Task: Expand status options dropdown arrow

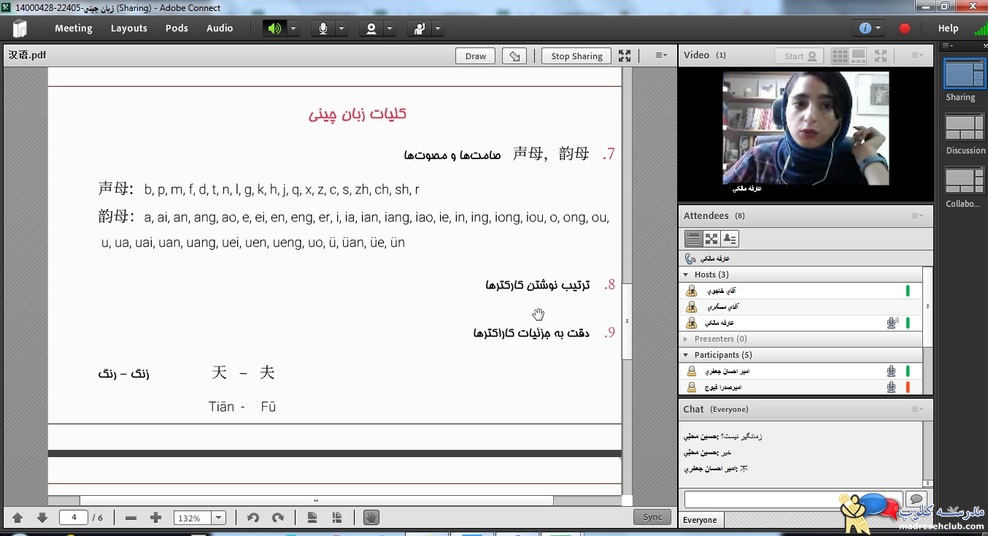Action: click(x=437, y=28)
